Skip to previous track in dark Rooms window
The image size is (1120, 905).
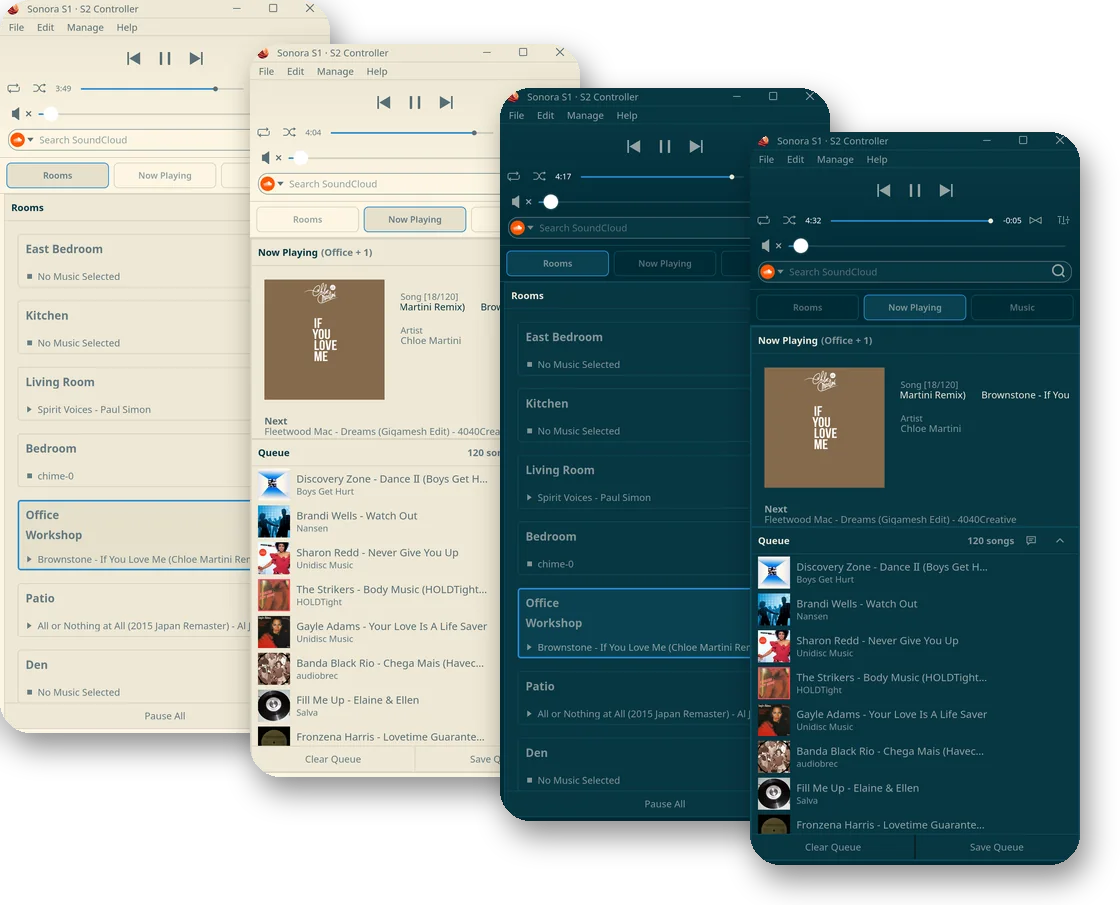[x=634, y=146]
